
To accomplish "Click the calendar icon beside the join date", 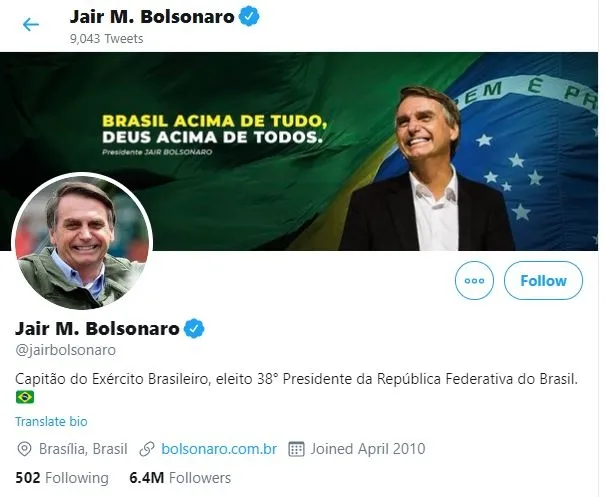I will 296,449.
